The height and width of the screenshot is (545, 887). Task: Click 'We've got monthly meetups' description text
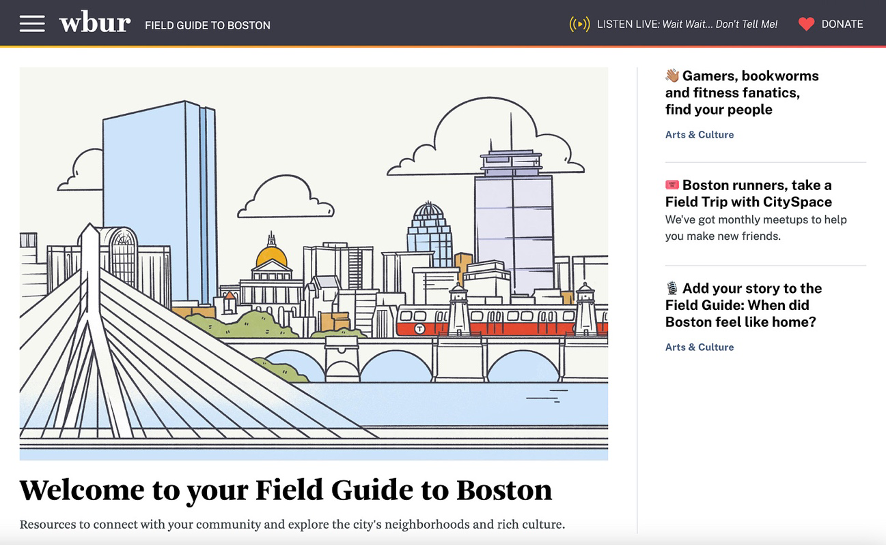pos(756,228)
